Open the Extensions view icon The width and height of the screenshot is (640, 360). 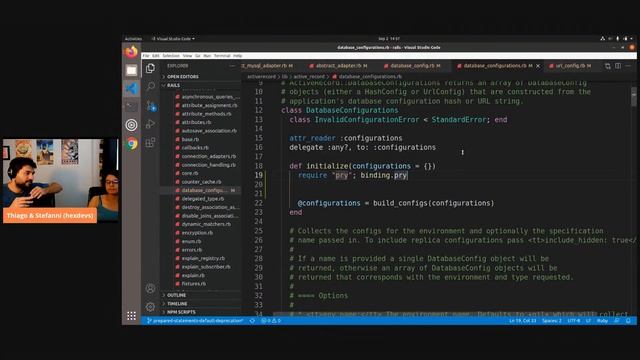pyautogui.click(x=150, y=142)
